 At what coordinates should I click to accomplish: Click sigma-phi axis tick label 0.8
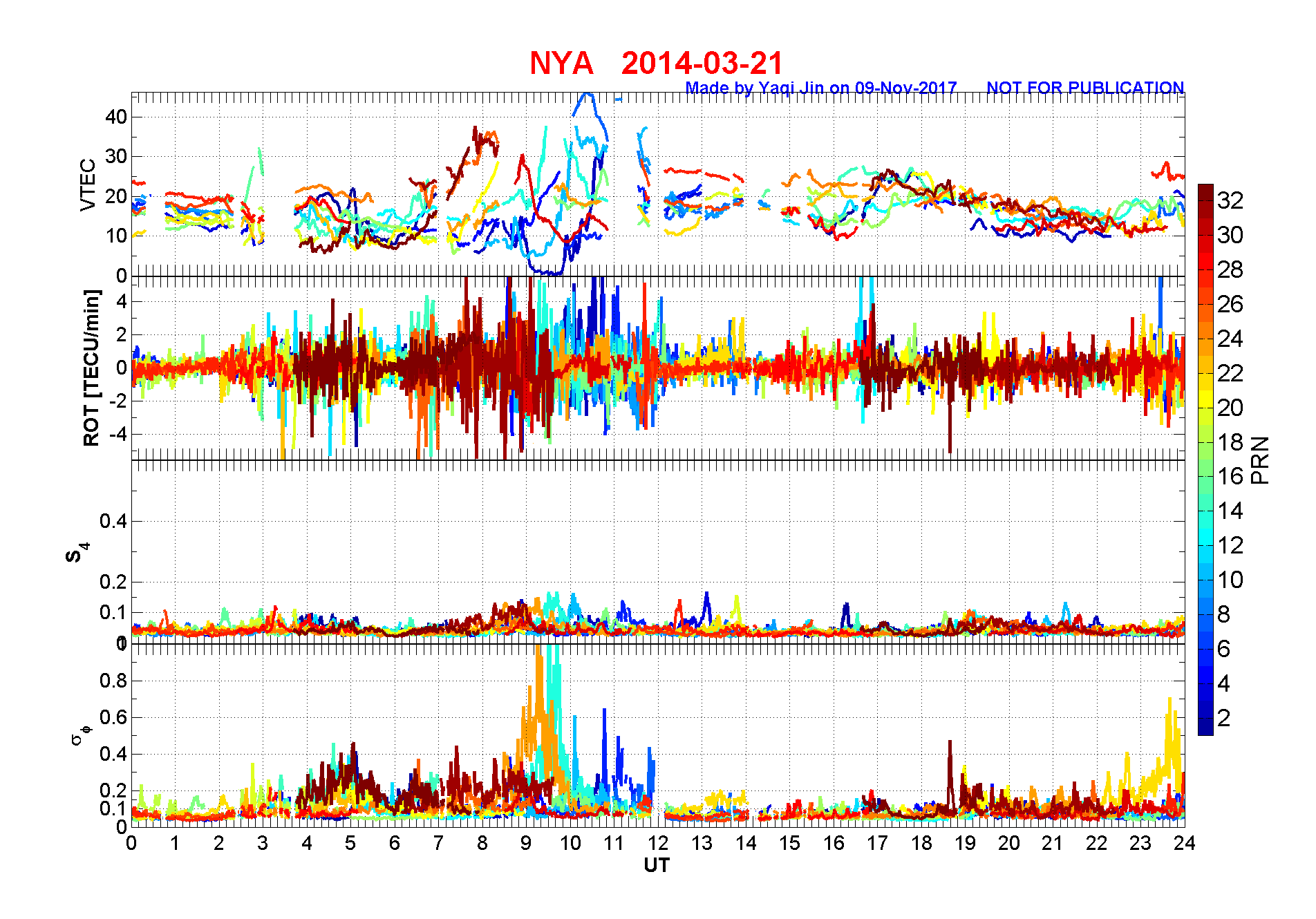pyautogui.click(x=113, y=681)
